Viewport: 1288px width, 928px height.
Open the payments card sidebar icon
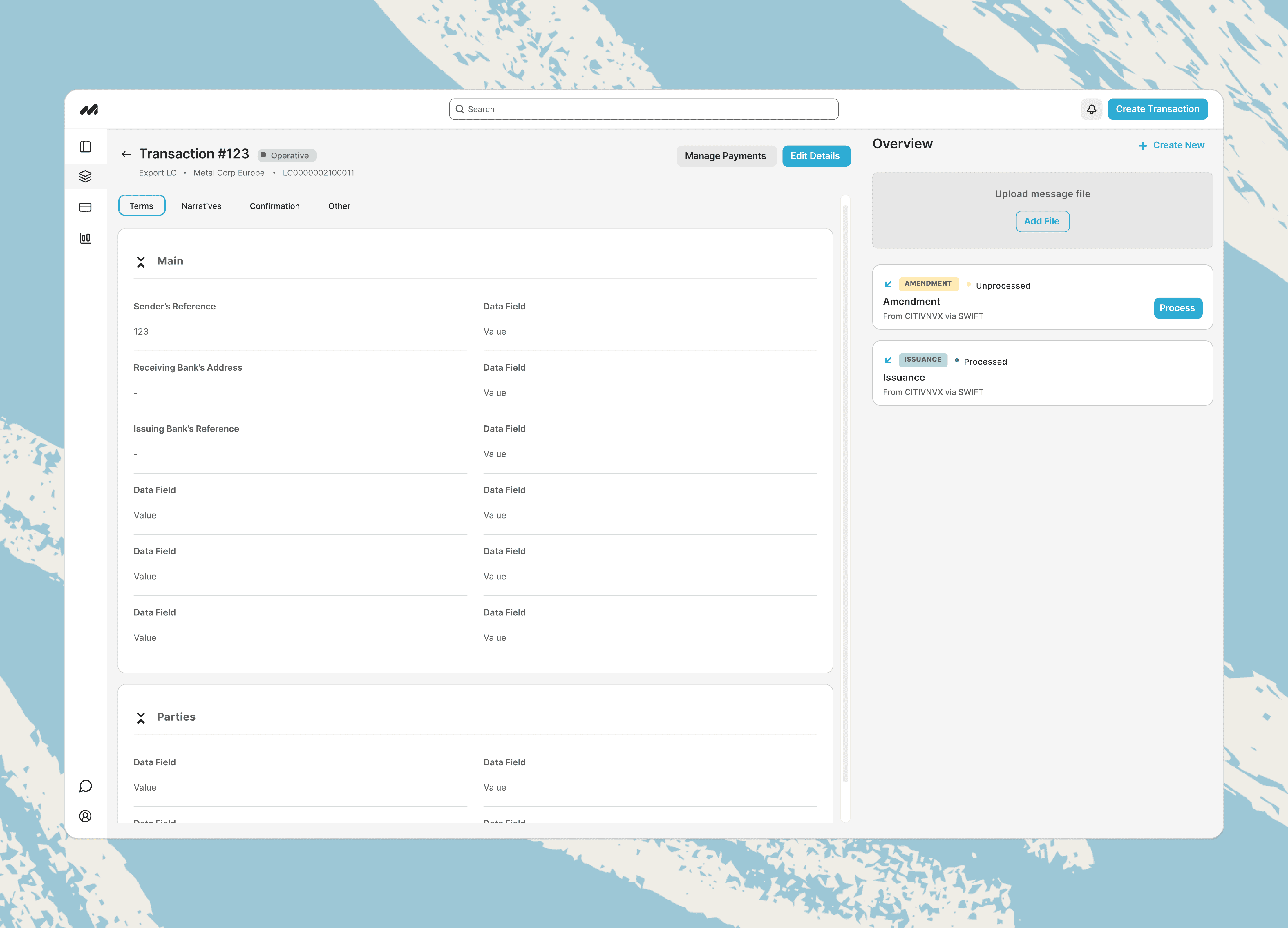pyautogui.click(x=85, y=207)
